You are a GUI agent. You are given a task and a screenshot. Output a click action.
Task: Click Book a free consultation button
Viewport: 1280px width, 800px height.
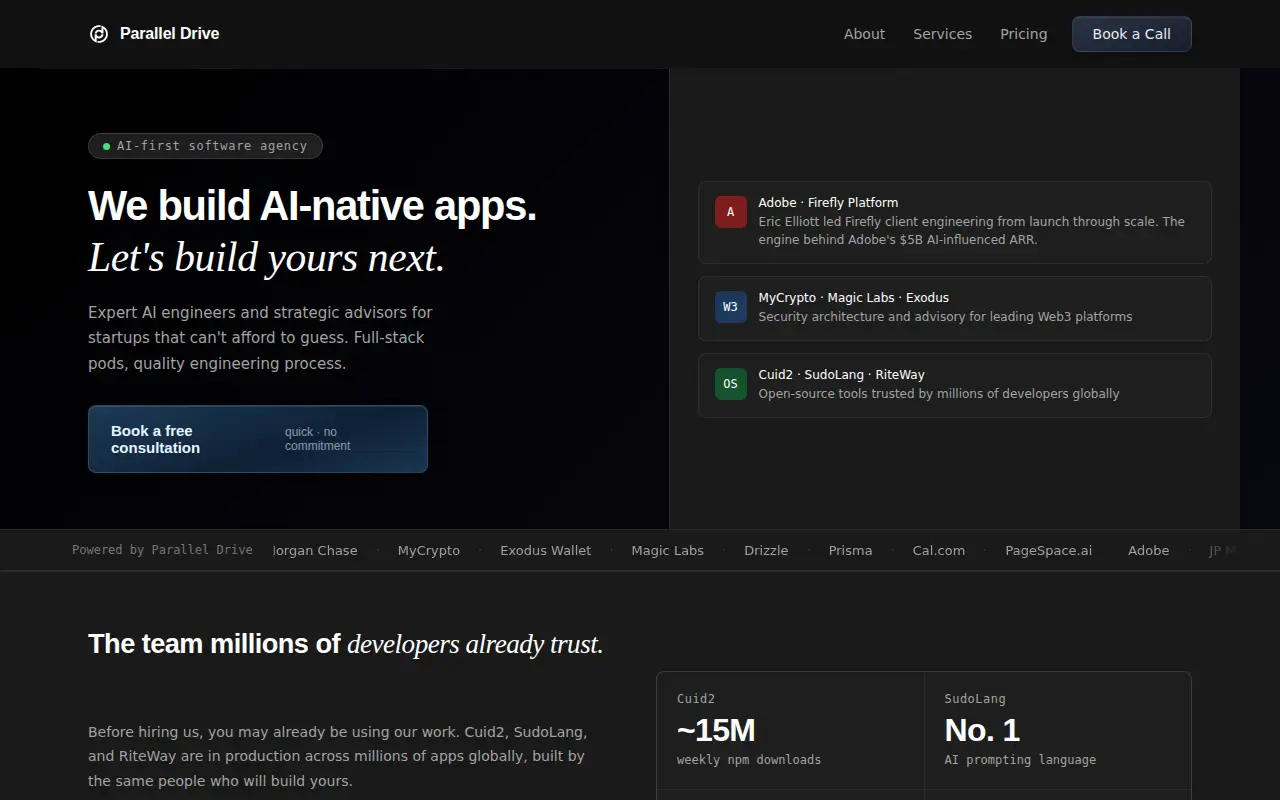click(258, 439)
